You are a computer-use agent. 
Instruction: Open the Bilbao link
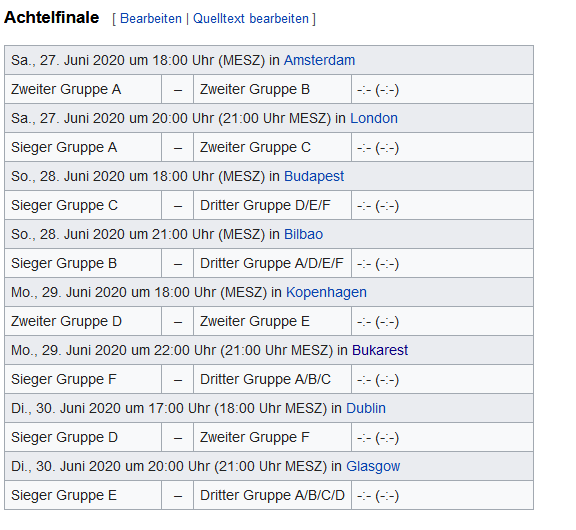[x=303, y=234]
